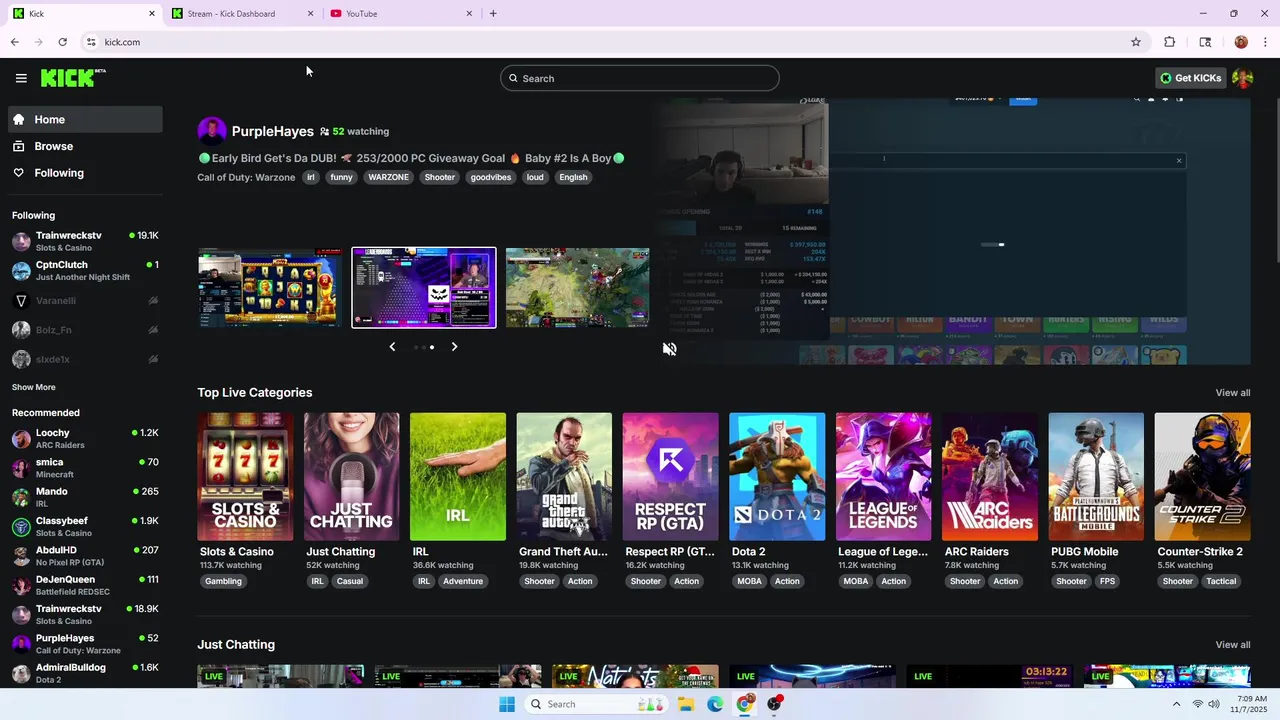Expand Show More in Following list
Viewport: 1280px width, 720px height.
tap(34, 387)
